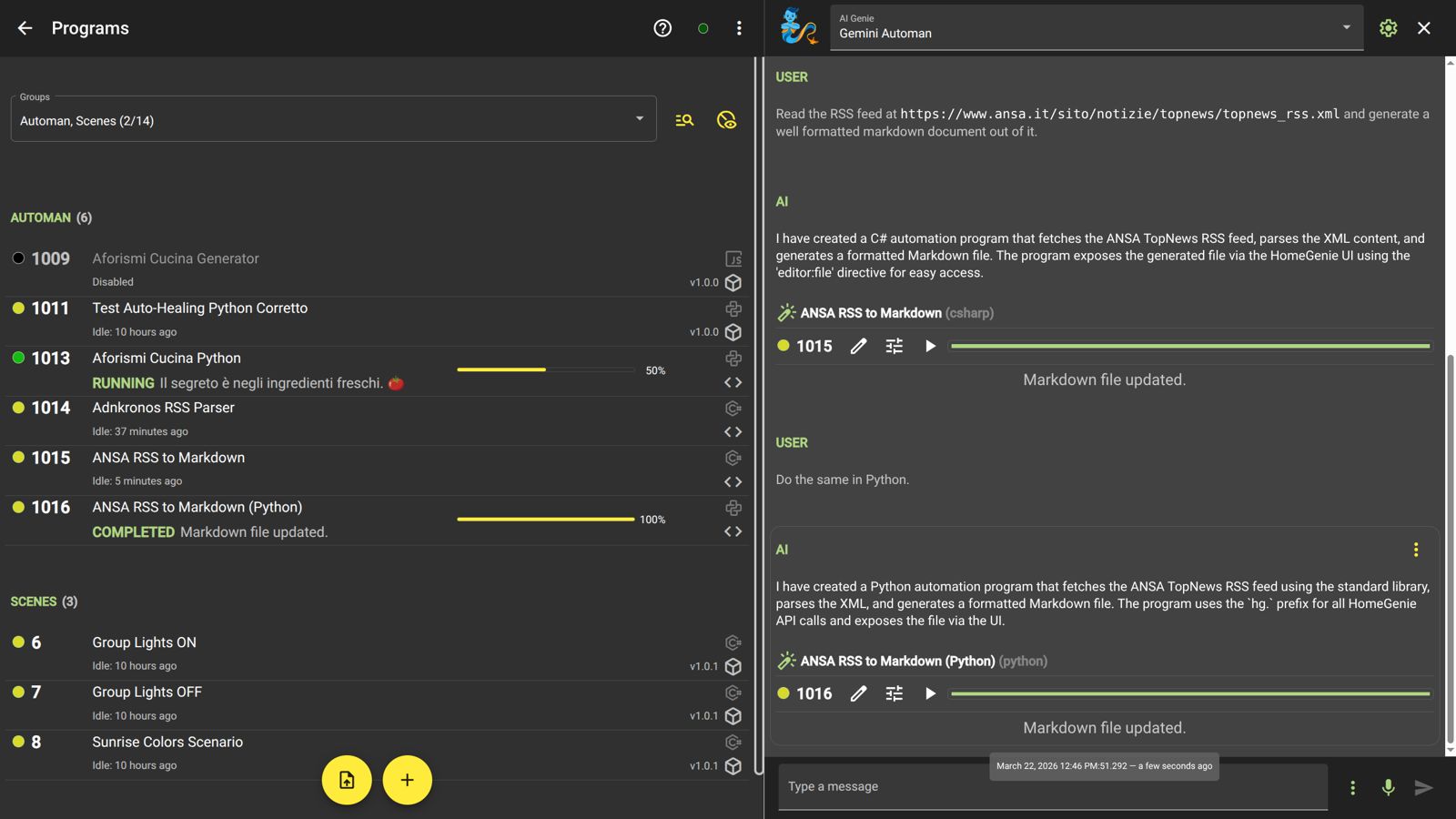This screenshot has height=819, width=1456.
Task: Click the help question mark icon
Action: (662, 28)
